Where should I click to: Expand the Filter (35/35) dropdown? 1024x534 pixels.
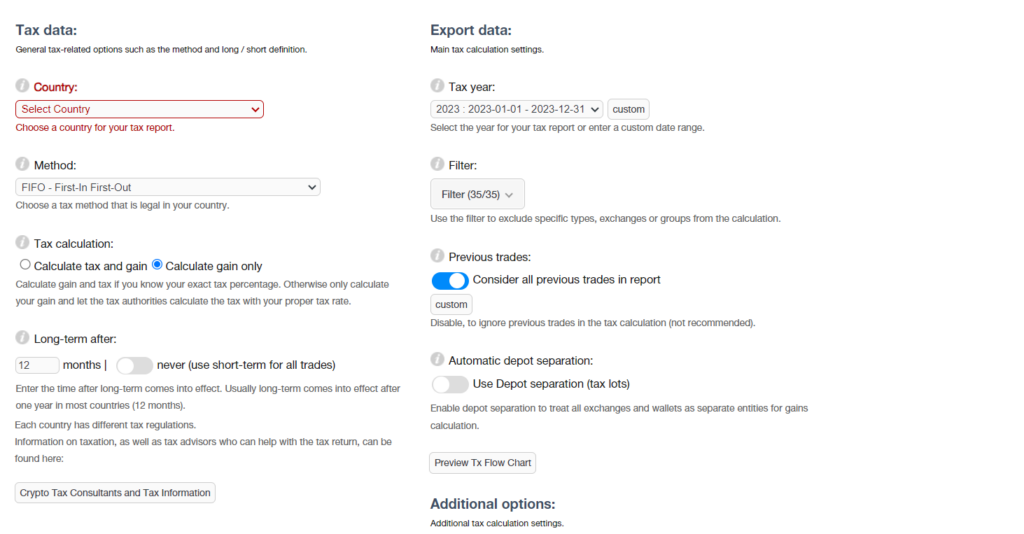point(477,194)
